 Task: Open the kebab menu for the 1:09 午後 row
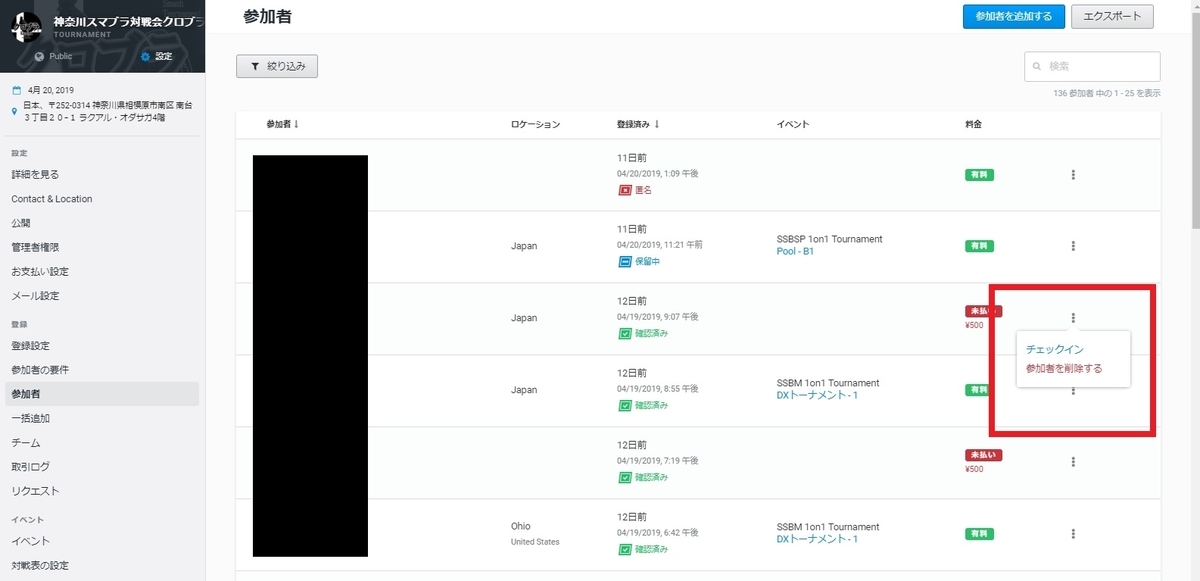click(x=1073, y=174)
